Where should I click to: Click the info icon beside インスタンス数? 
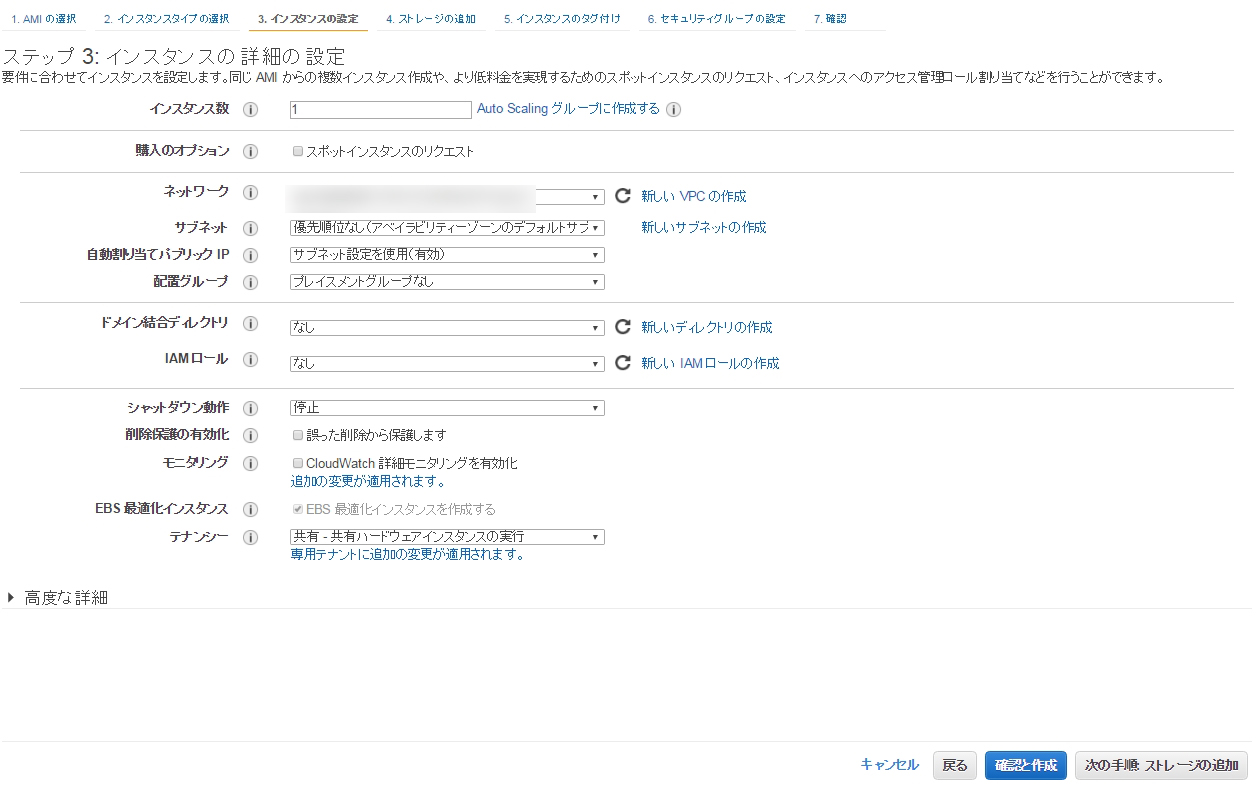pyautogui.click(x=251, y=110)
